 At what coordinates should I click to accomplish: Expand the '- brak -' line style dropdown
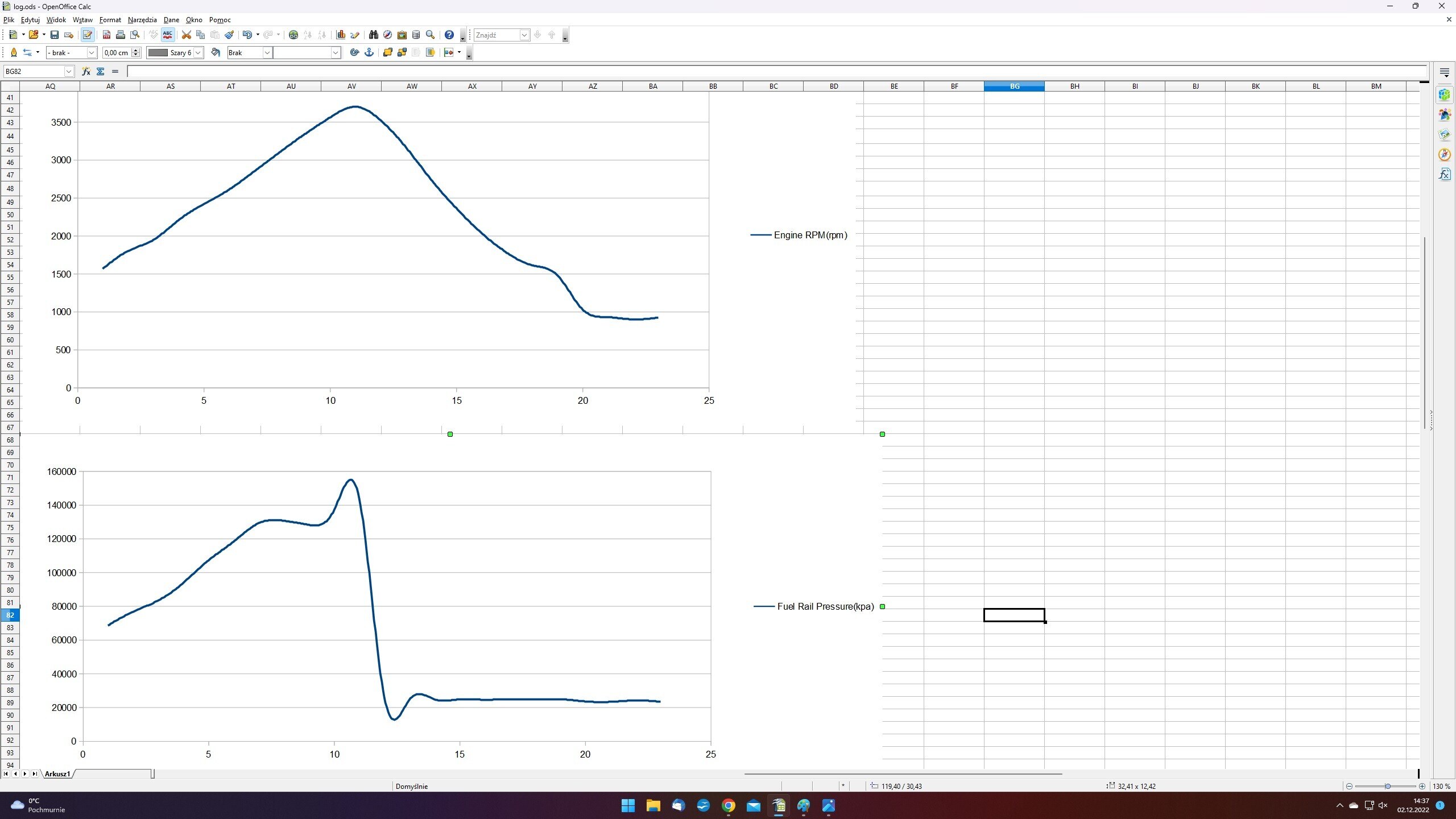tap(91, 53)
